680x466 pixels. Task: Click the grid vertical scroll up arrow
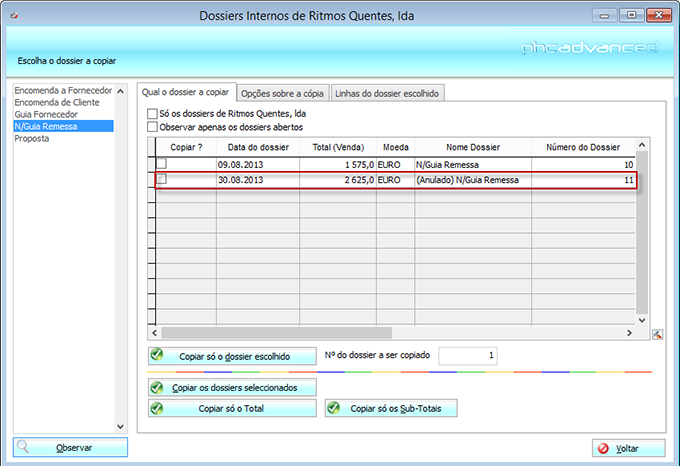click(642, 145)
